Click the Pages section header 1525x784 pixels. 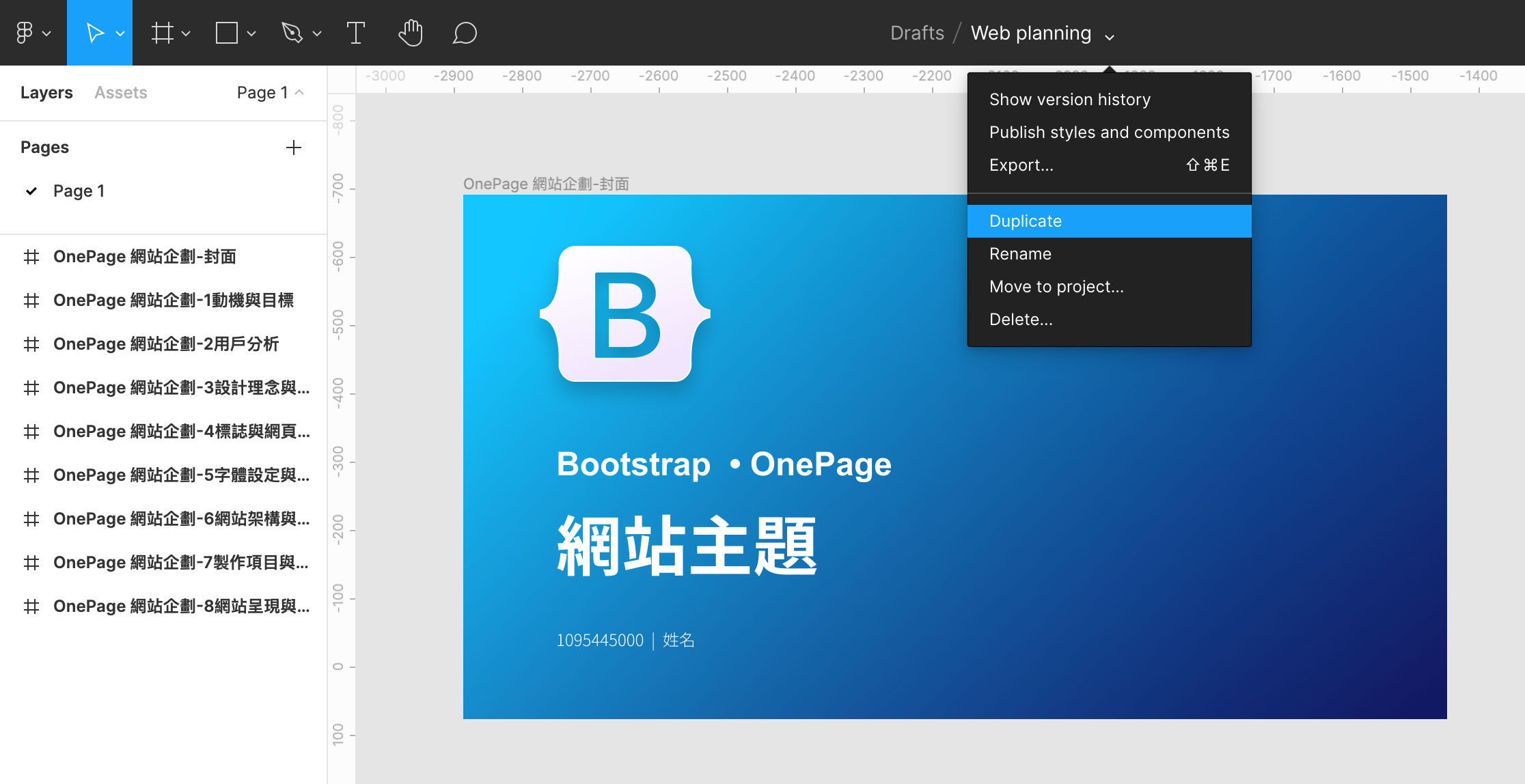pos(44,148)
